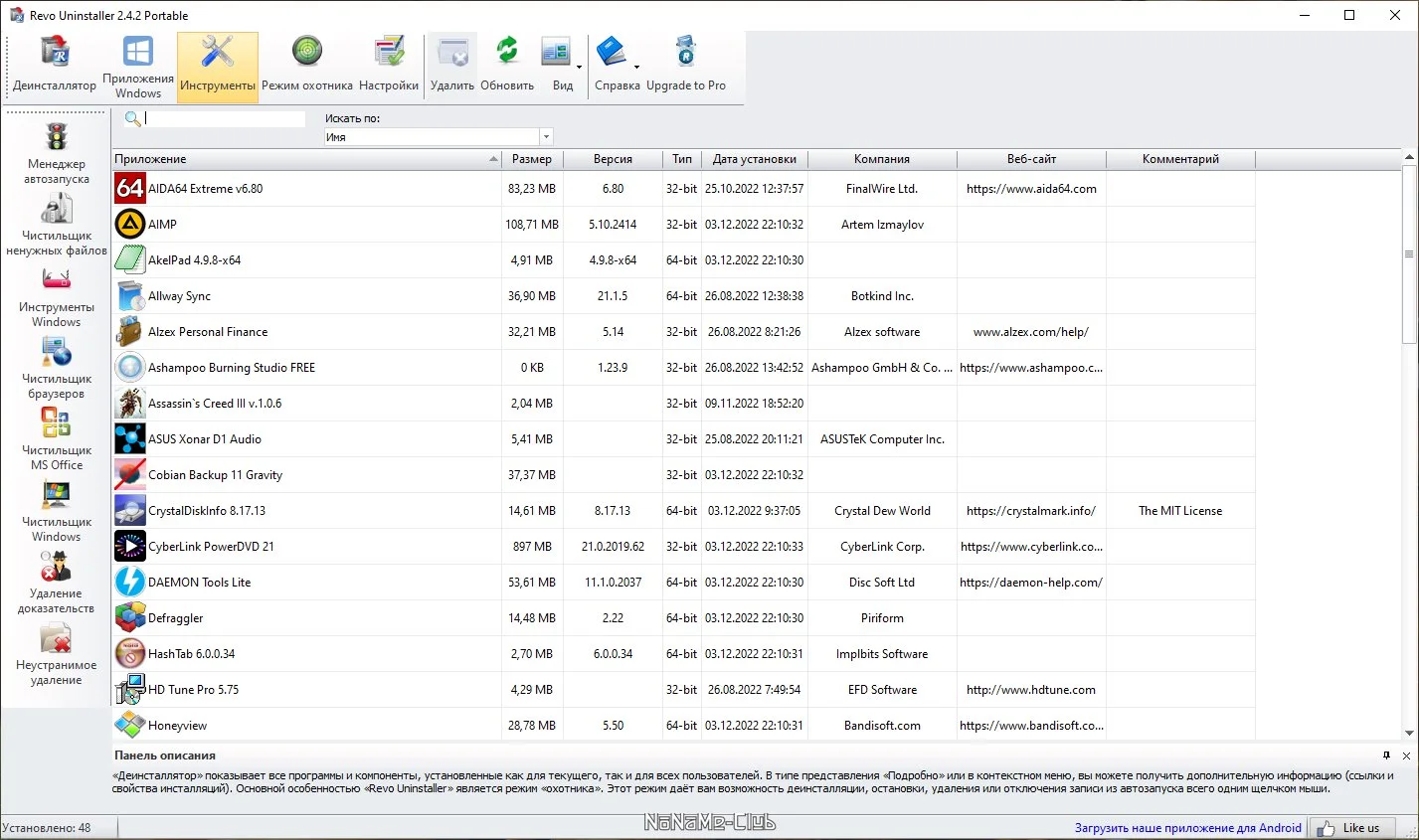This screenshot has width=1419, height=840.
Task: Sort by the Приложение column header
Action: click(x=306, y=159)
